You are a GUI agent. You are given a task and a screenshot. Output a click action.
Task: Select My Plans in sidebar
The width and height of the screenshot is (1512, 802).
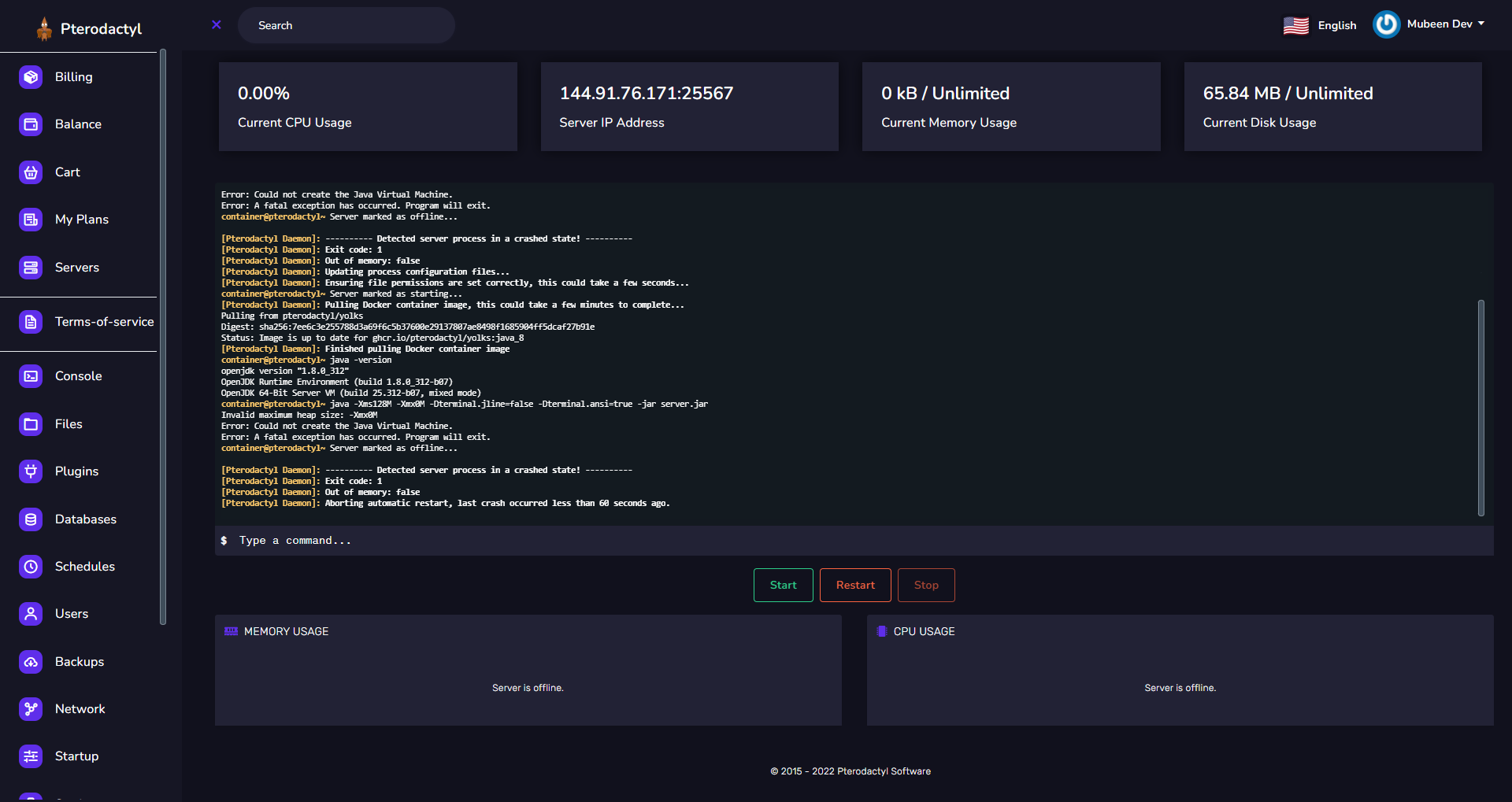[82, 220]
